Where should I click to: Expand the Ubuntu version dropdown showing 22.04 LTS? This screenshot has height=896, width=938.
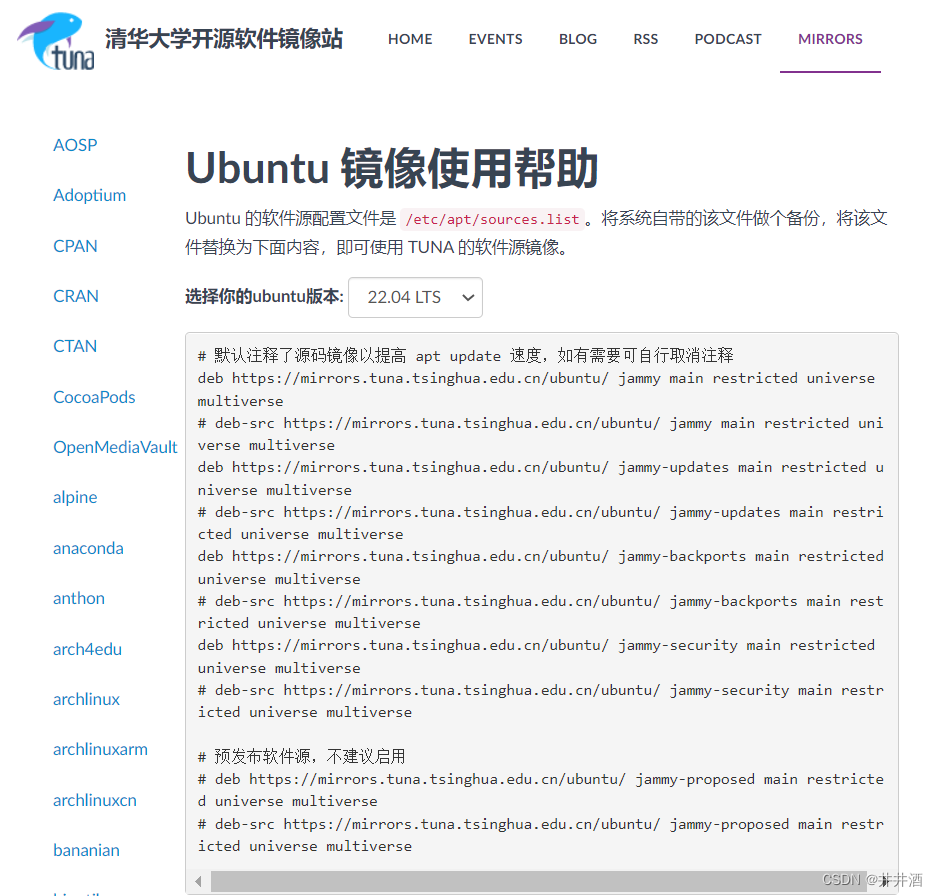coord(415,297)
